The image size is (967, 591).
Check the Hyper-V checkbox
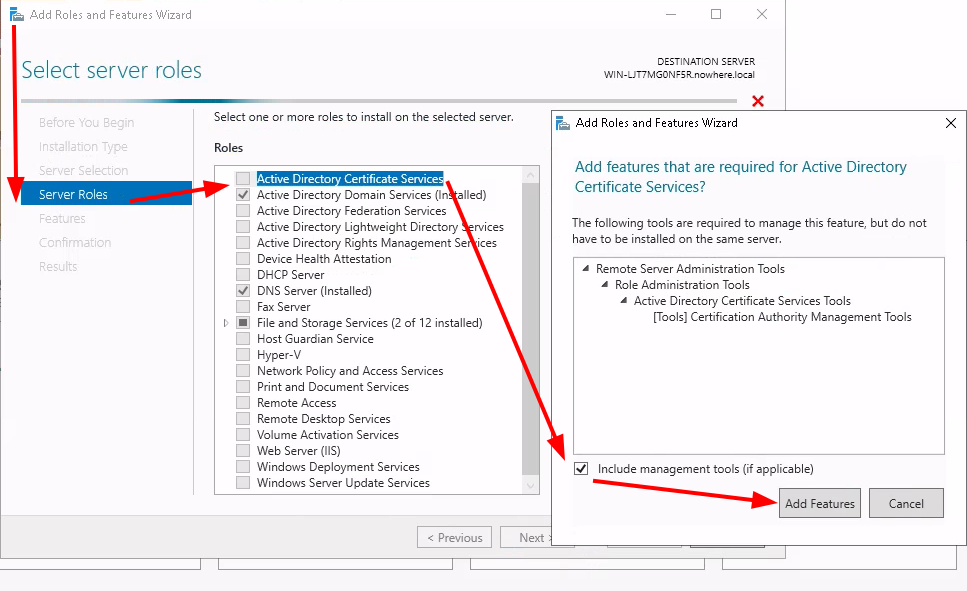pos(243,355)
